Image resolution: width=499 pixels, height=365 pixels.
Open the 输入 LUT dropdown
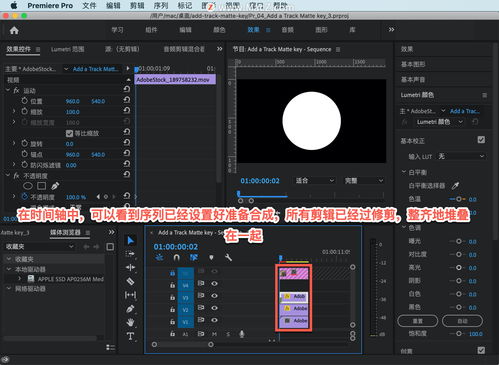click(461, 156)
